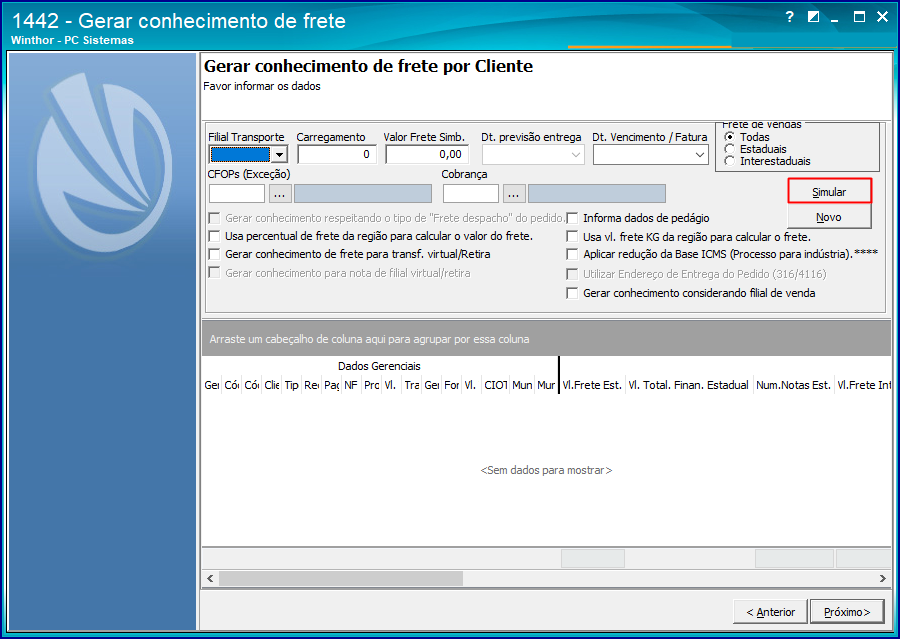Check Usa vl. frete KG da região
The width and height of the screenshot is (900, 639).
click(x=572, y=237)
